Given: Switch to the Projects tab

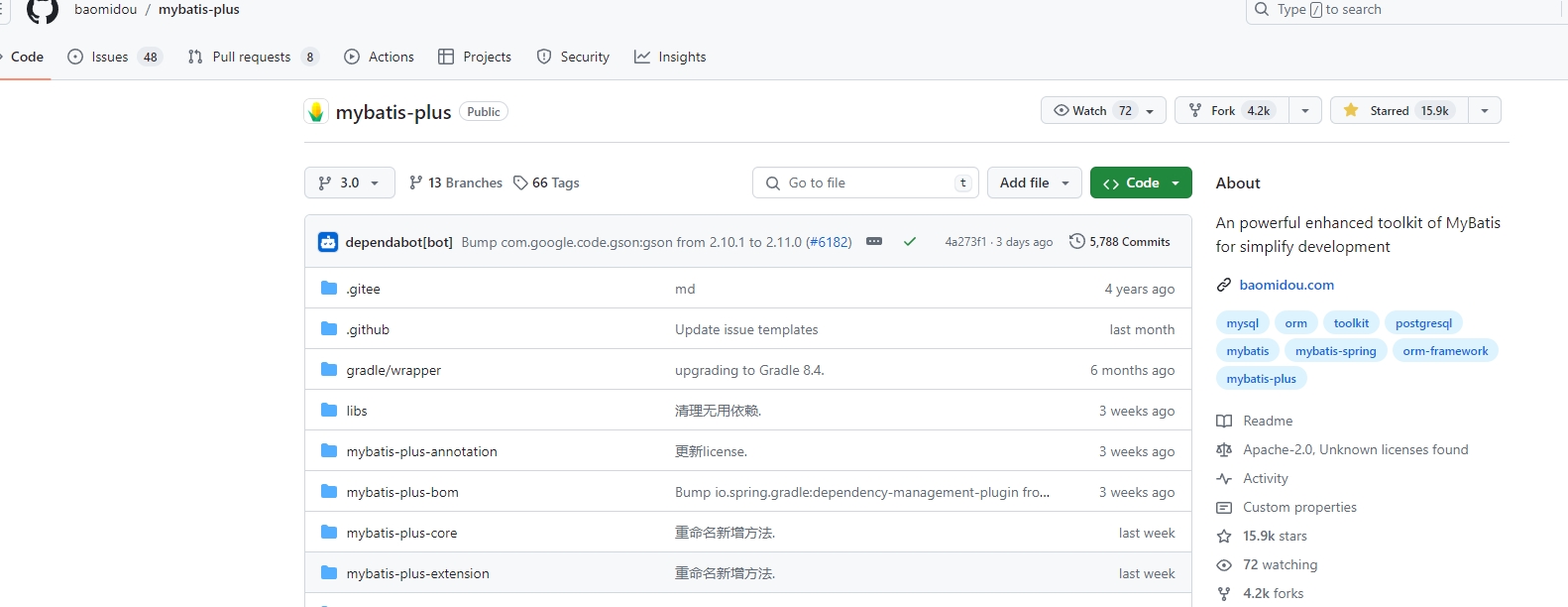Looking at the screenshot, I should [x=475, y=57].
